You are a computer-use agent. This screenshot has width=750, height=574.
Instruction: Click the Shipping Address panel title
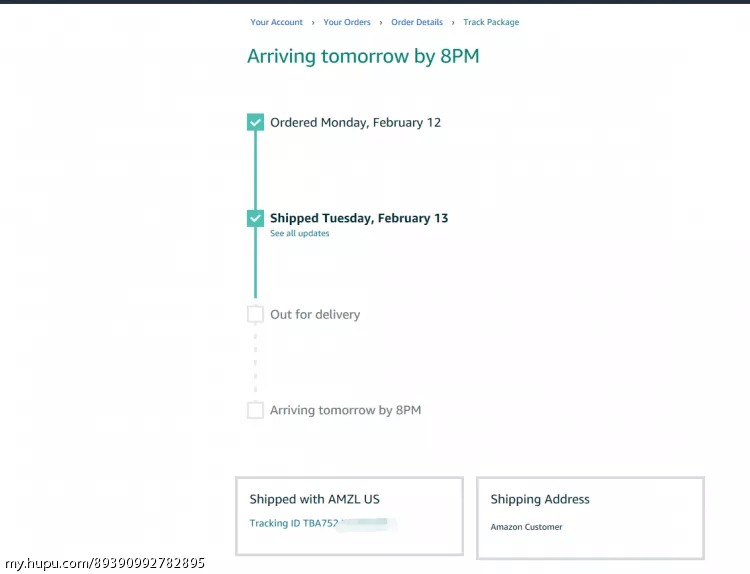pyautogui.click(x=540, y=499)
